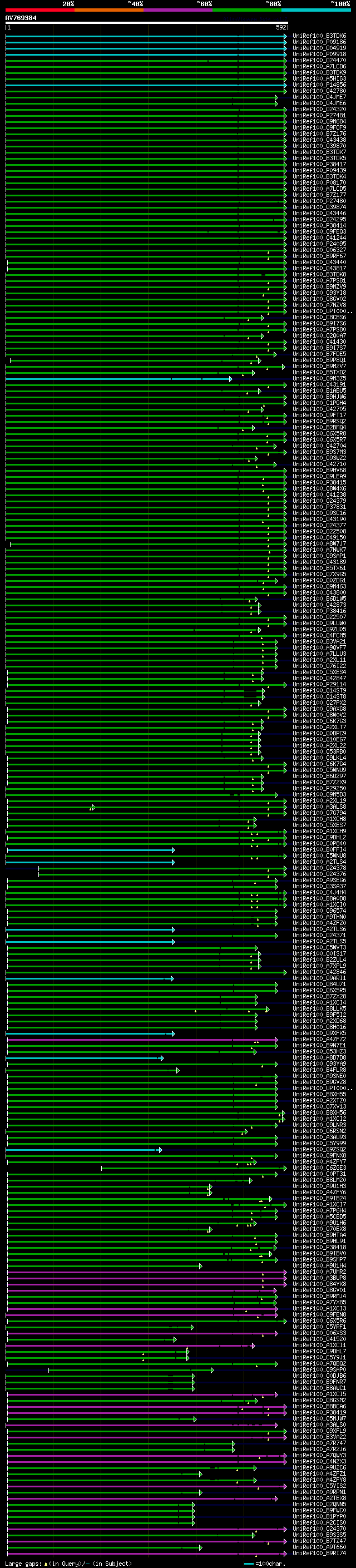Select label UniRef100_A7LCD6
The height and width of the screenshot is (1568, 356).
coord(319,66)
